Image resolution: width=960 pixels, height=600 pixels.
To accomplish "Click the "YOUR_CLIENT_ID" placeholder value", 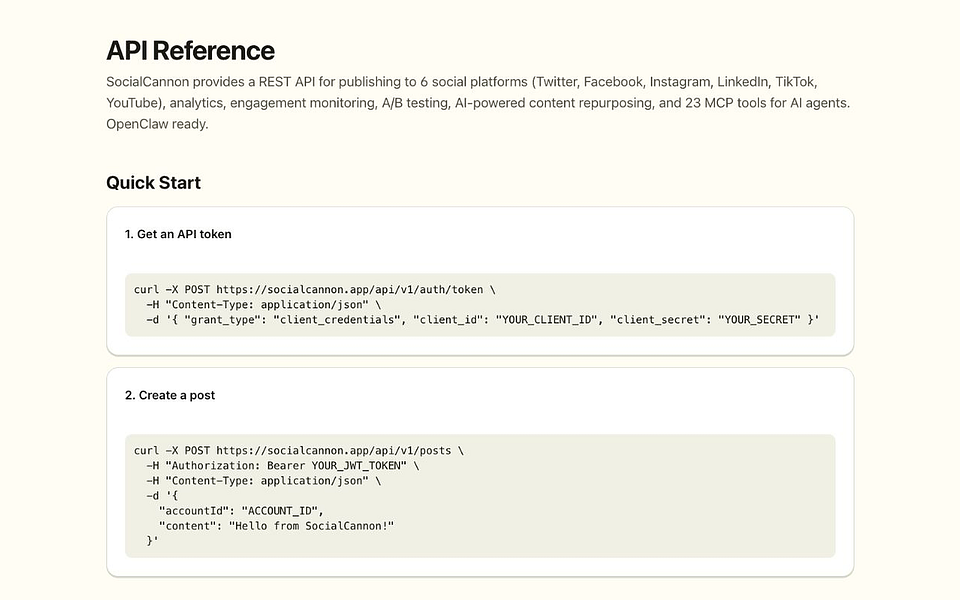I will tap(546, 320).
